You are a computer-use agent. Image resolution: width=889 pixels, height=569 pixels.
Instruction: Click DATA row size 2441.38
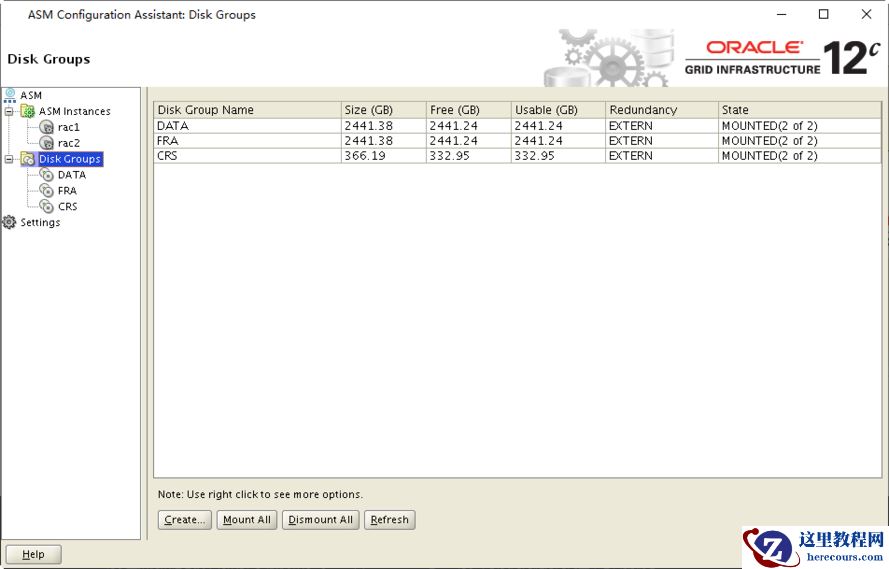383,125
